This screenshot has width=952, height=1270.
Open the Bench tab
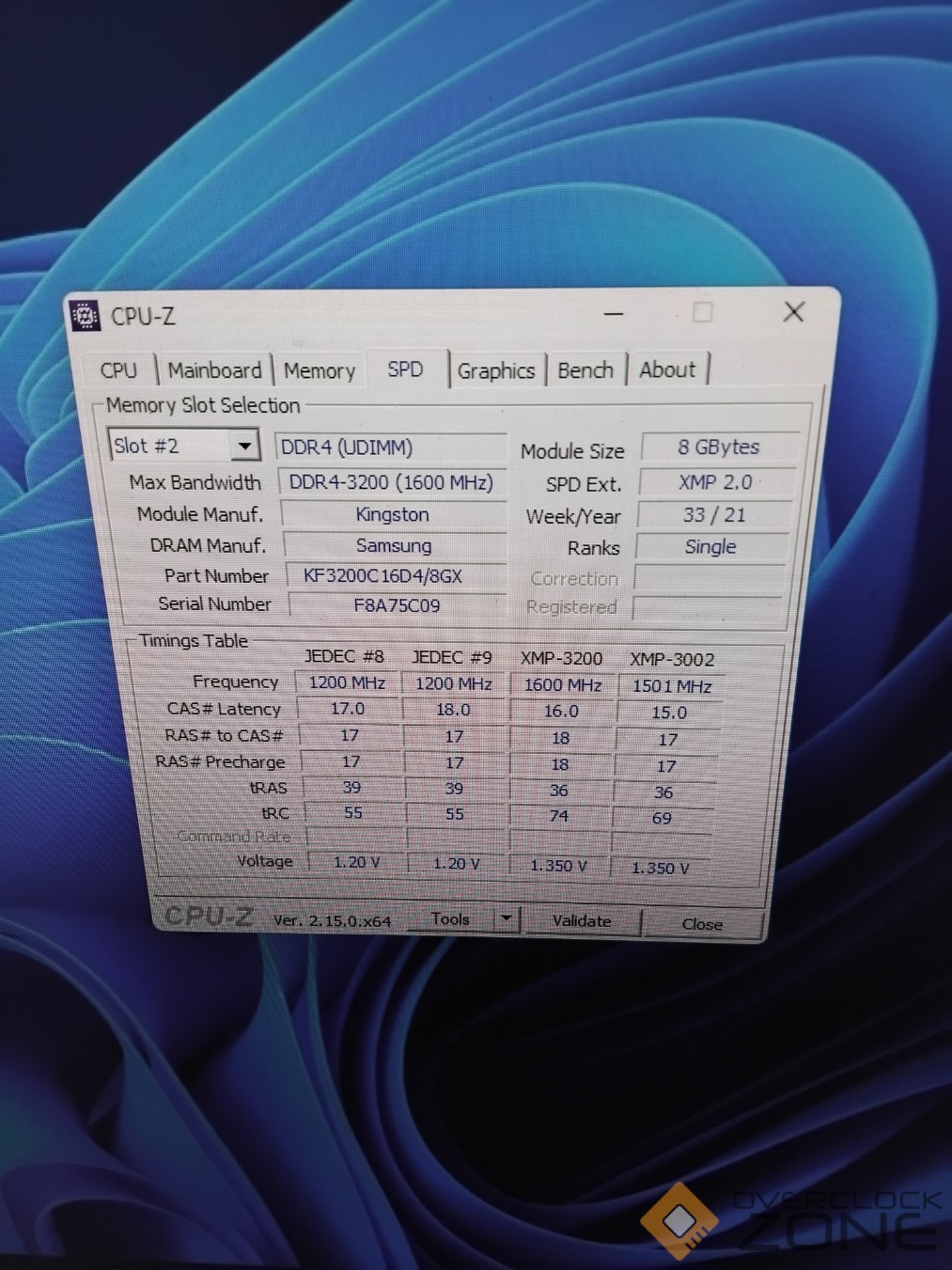click(x=585, y=370)
